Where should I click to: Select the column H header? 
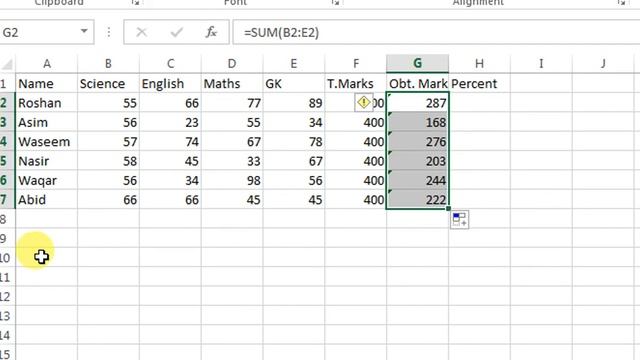pos(480,64)
